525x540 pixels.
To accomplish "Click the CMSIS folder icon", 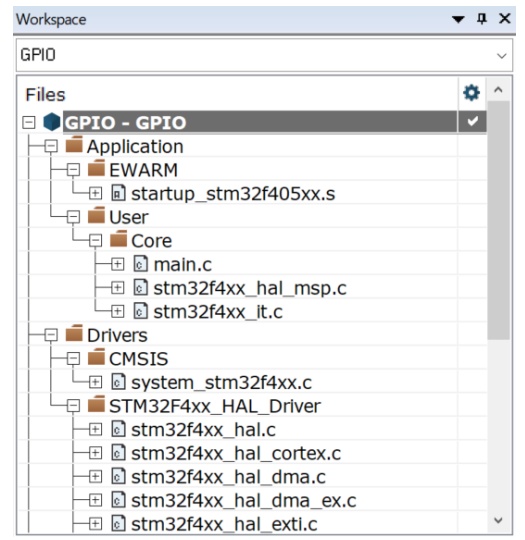I will click(x=96, y=357).
